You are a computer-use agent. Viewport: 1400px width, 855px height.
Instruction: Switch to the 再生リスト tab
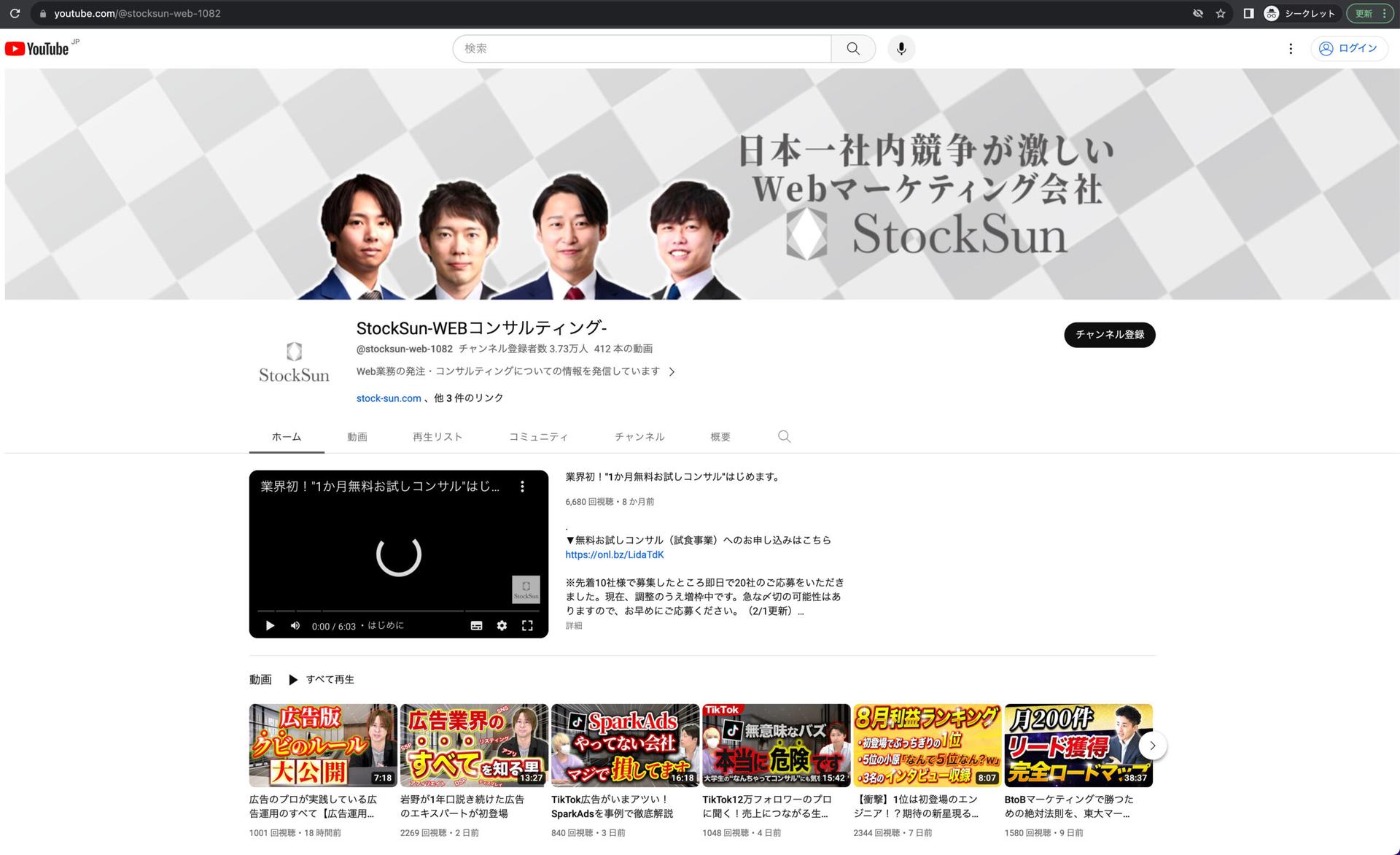pos(437,437)
